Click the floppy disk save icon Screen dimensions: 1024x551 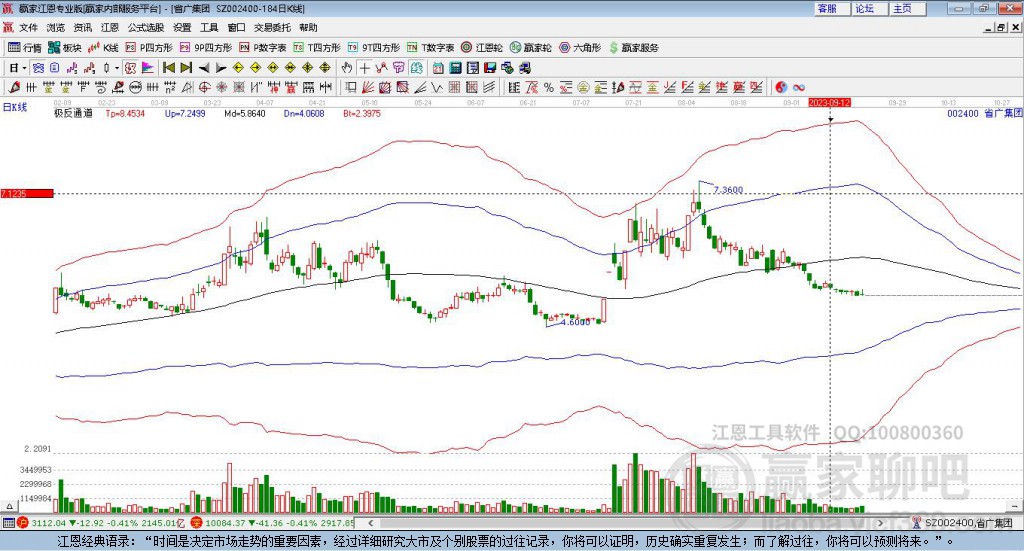click(490, 68)
